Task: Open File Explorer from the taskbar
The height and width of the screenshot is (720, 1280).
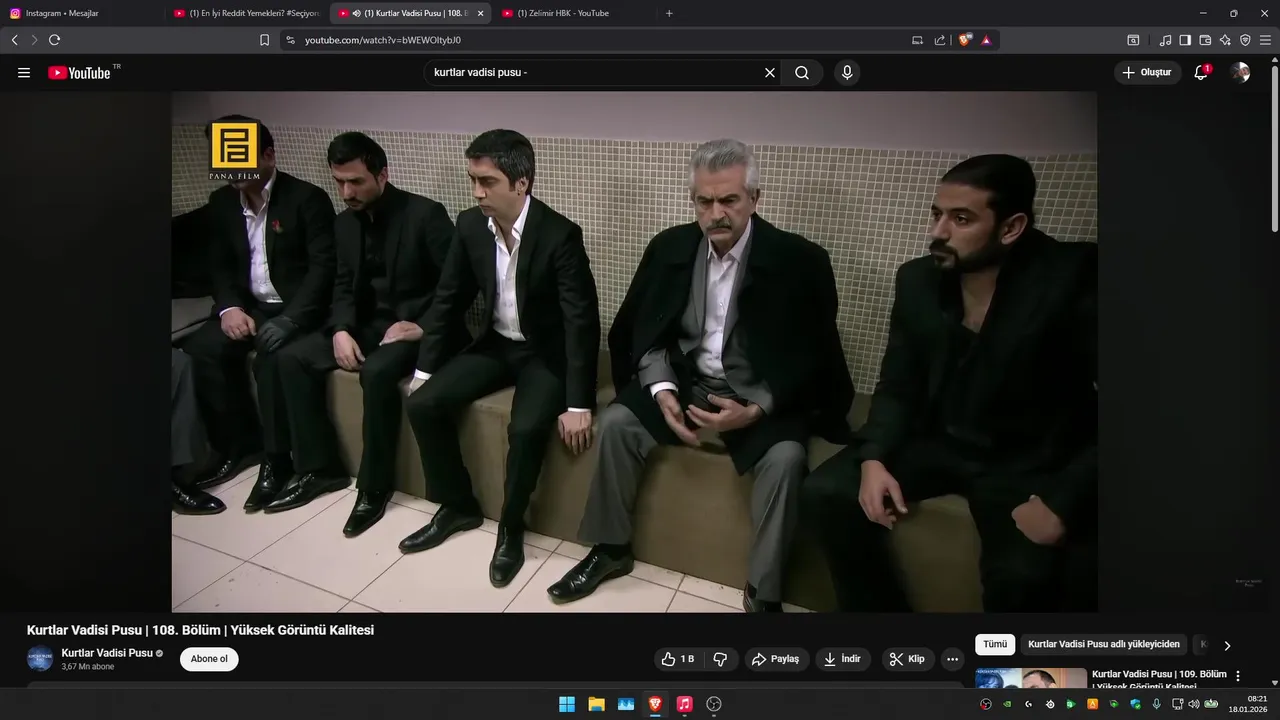Action: pos(596,704)
